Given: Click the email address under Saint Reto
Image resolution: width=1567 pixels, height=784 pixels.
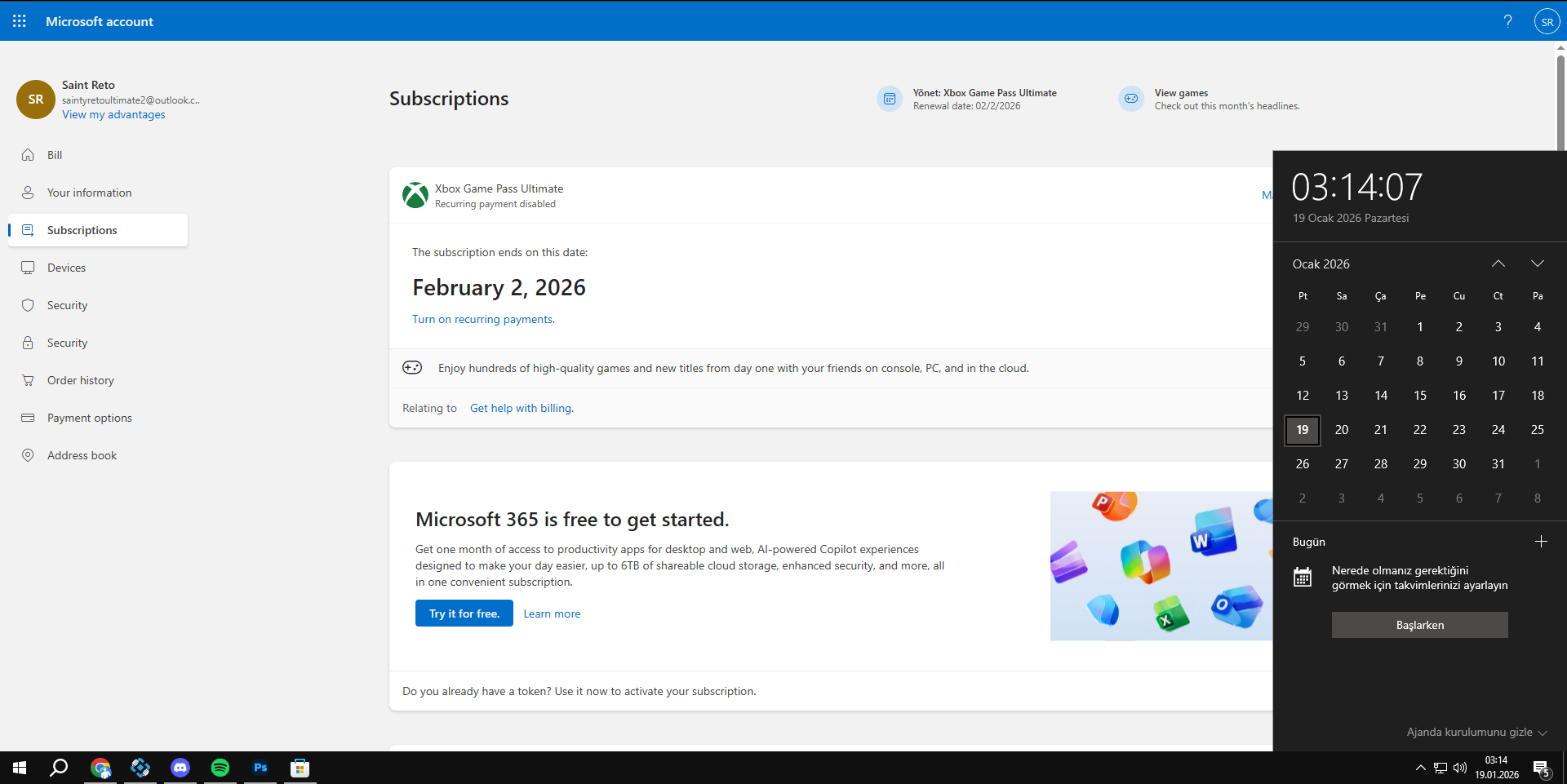Looking at the screenshot, I should point(131,100).
